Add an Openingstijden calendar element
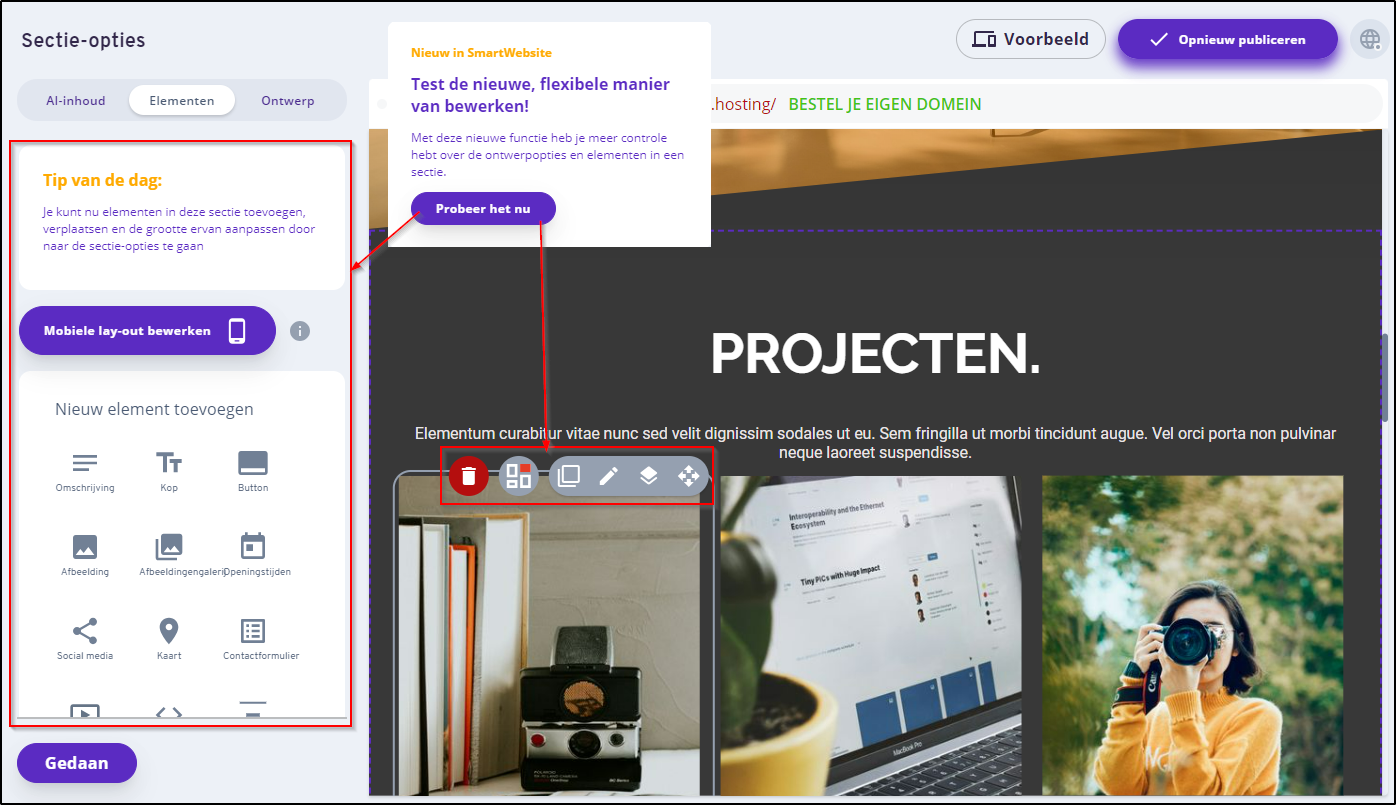This screenshot has height=805, width=1396. [x=253, y=555]
